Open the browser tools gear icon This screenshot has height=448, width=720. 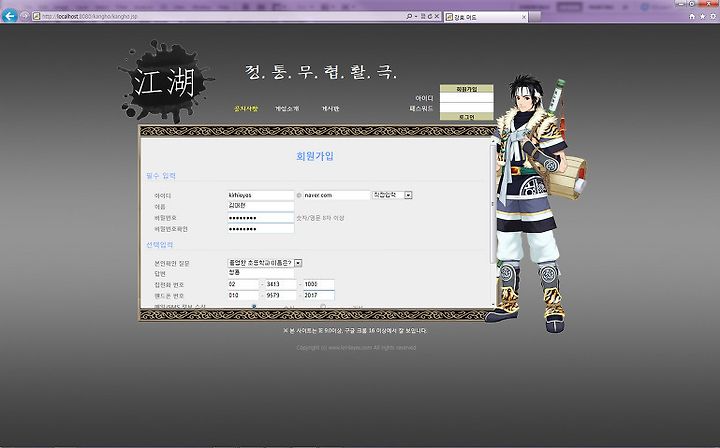(x=713, y=17)
